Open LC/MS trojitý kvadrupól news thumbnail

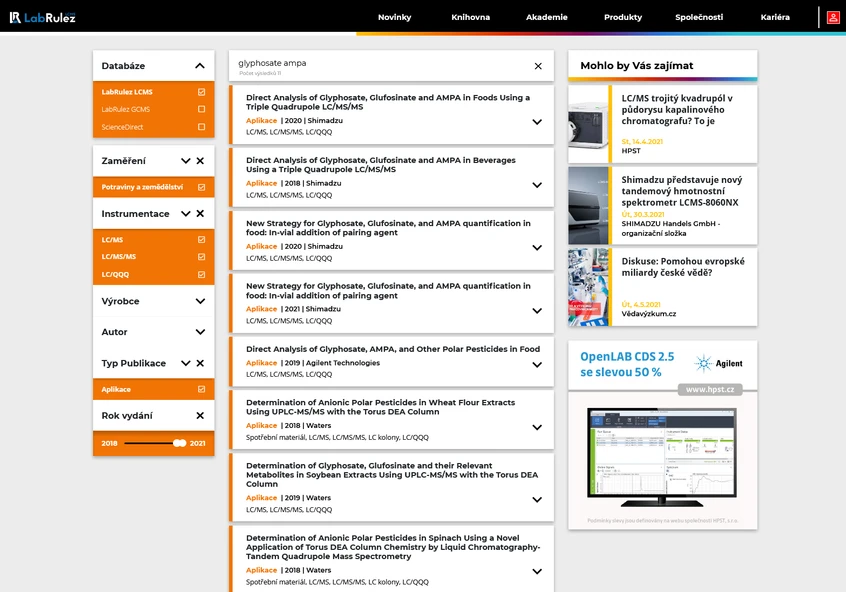coord(588,124)
